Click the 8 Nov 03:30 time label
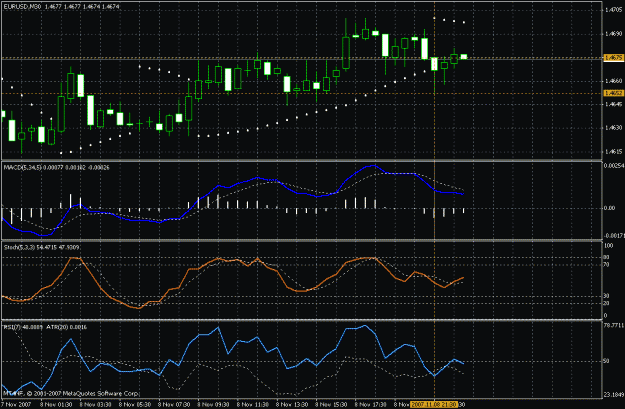625x409 pixels. (96, 405)
